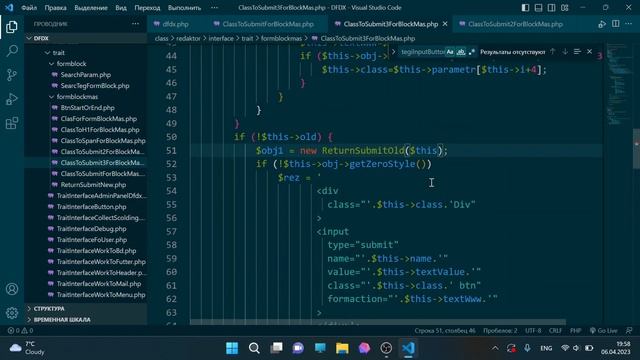Open the Выполнить menu
Screen dimensions: 640x360
pyautogui.click(x=184, y=8)
